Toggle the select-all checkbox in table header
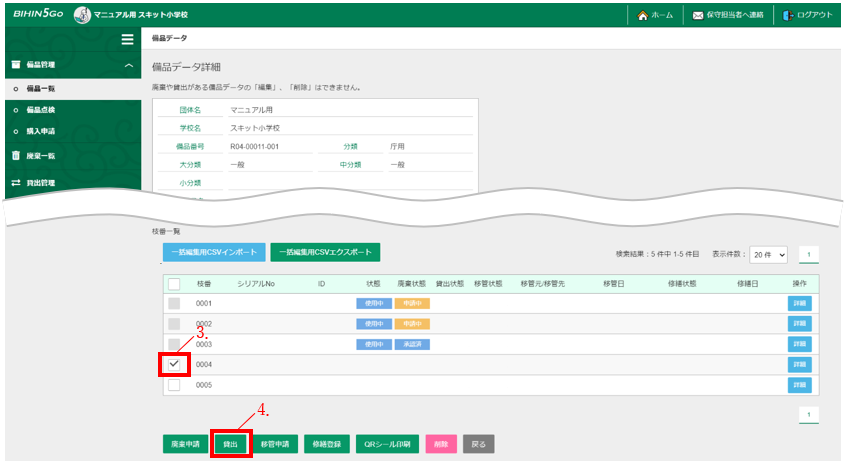The height and width of the screenshot is (465, 847). coord(174,284)
